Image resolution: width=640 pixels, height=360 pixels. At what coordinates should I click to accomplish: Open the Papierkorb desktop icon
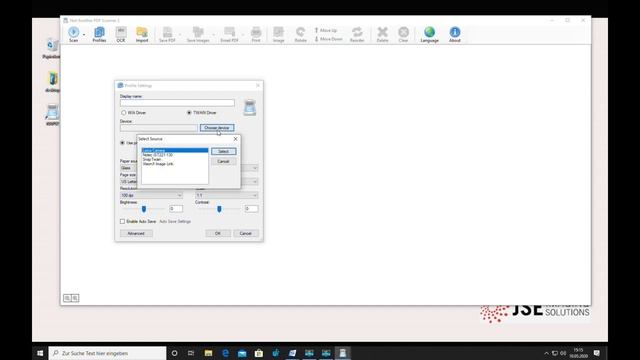tap(51, 49)
